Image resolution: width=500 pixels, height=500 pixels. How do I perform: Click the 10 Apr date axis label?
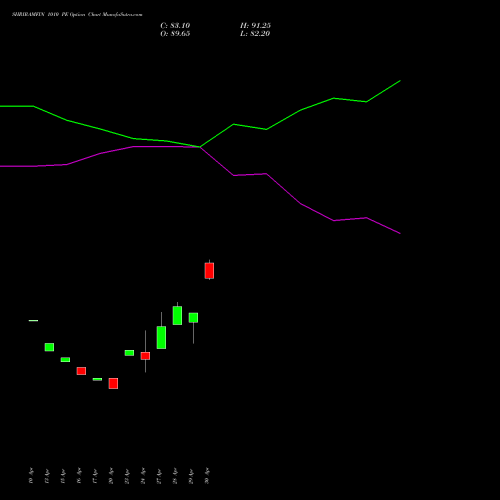[31, 476]
